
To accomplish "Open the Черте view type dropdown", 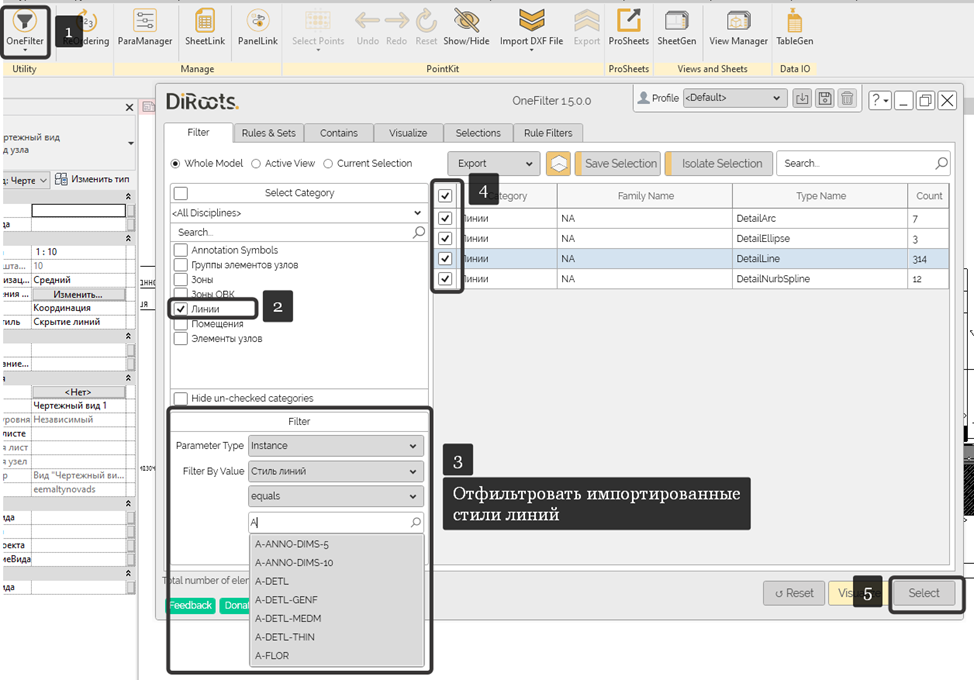I will [25, 180].
